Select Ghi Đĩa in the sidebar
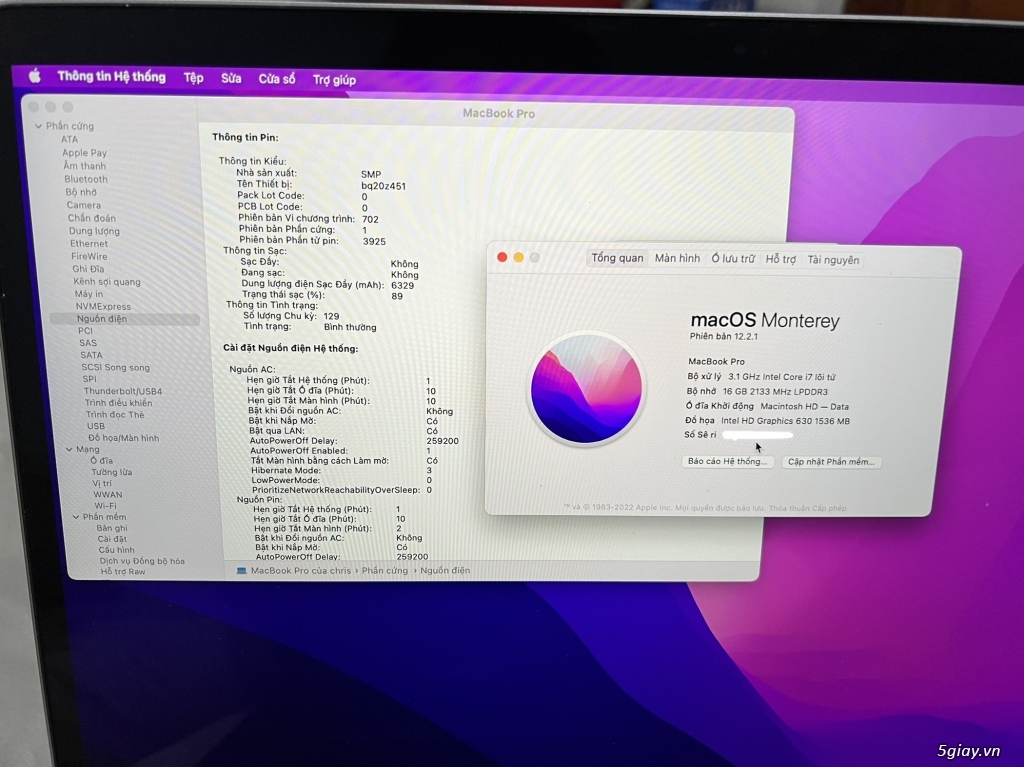Viewport: 1024px width, 767px height. click(88, 269)
